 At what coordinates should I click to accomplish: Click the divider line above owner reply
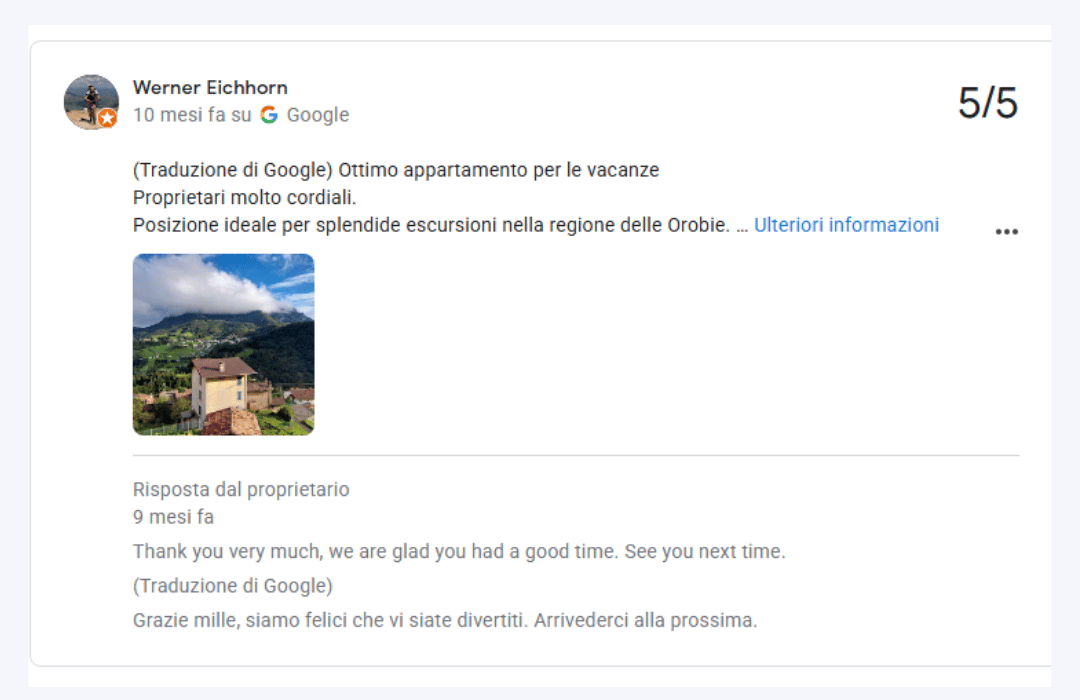(x=576, y=456)
